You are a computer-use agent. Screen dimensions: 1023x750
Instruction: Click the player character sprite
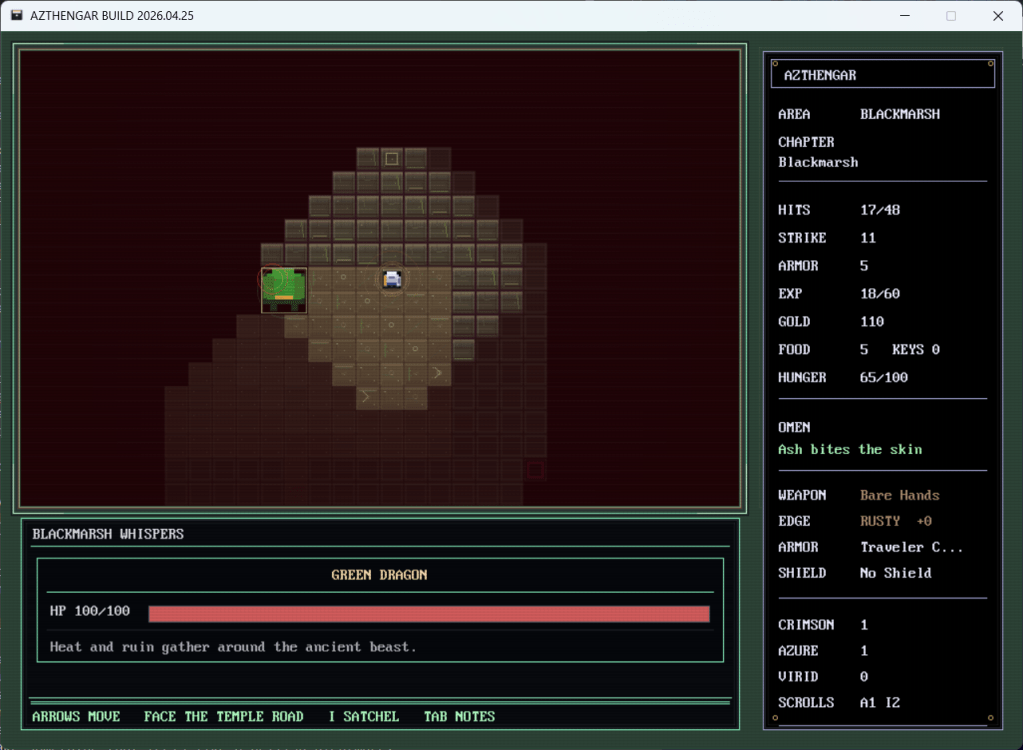(392, 279)
